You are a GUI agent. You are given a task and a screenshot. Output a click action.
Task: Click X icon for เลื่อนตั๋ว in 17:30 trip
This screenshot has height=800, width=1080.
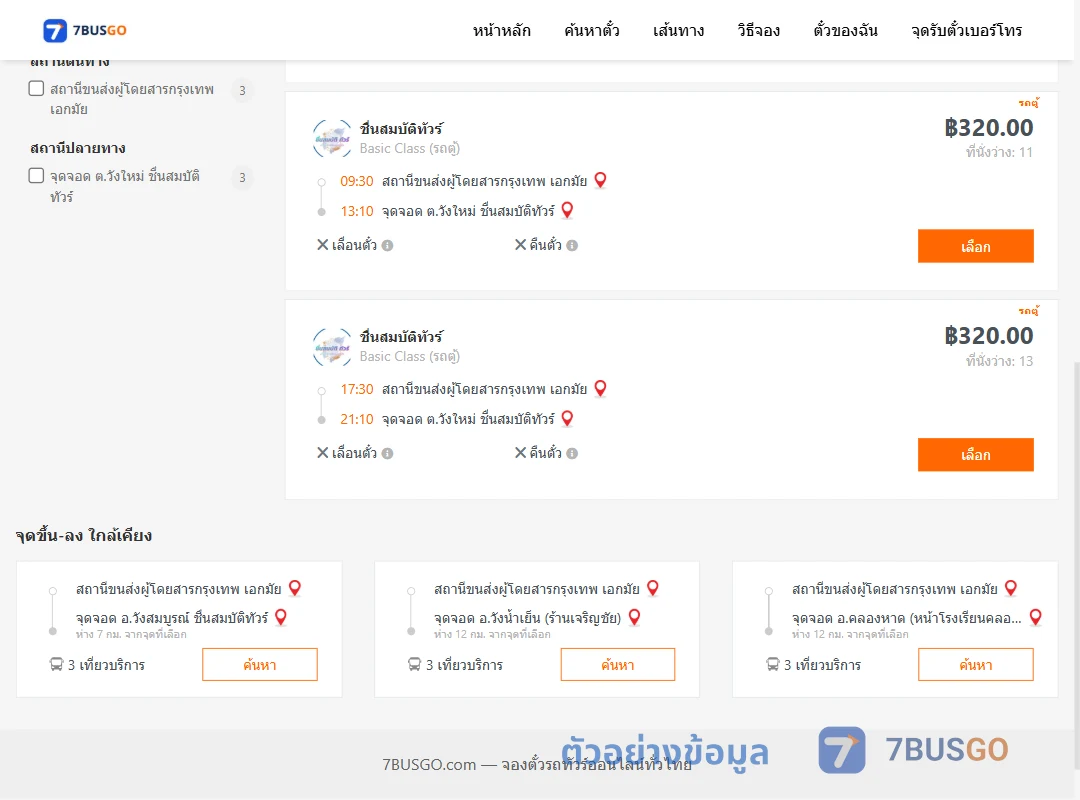[x=322, y=453]
